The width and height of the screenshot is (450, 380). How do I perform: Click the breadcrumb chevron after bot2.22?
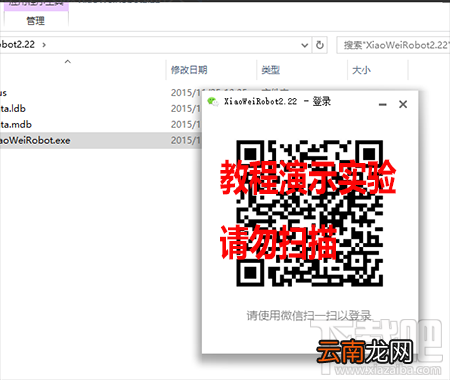point(44,45)
